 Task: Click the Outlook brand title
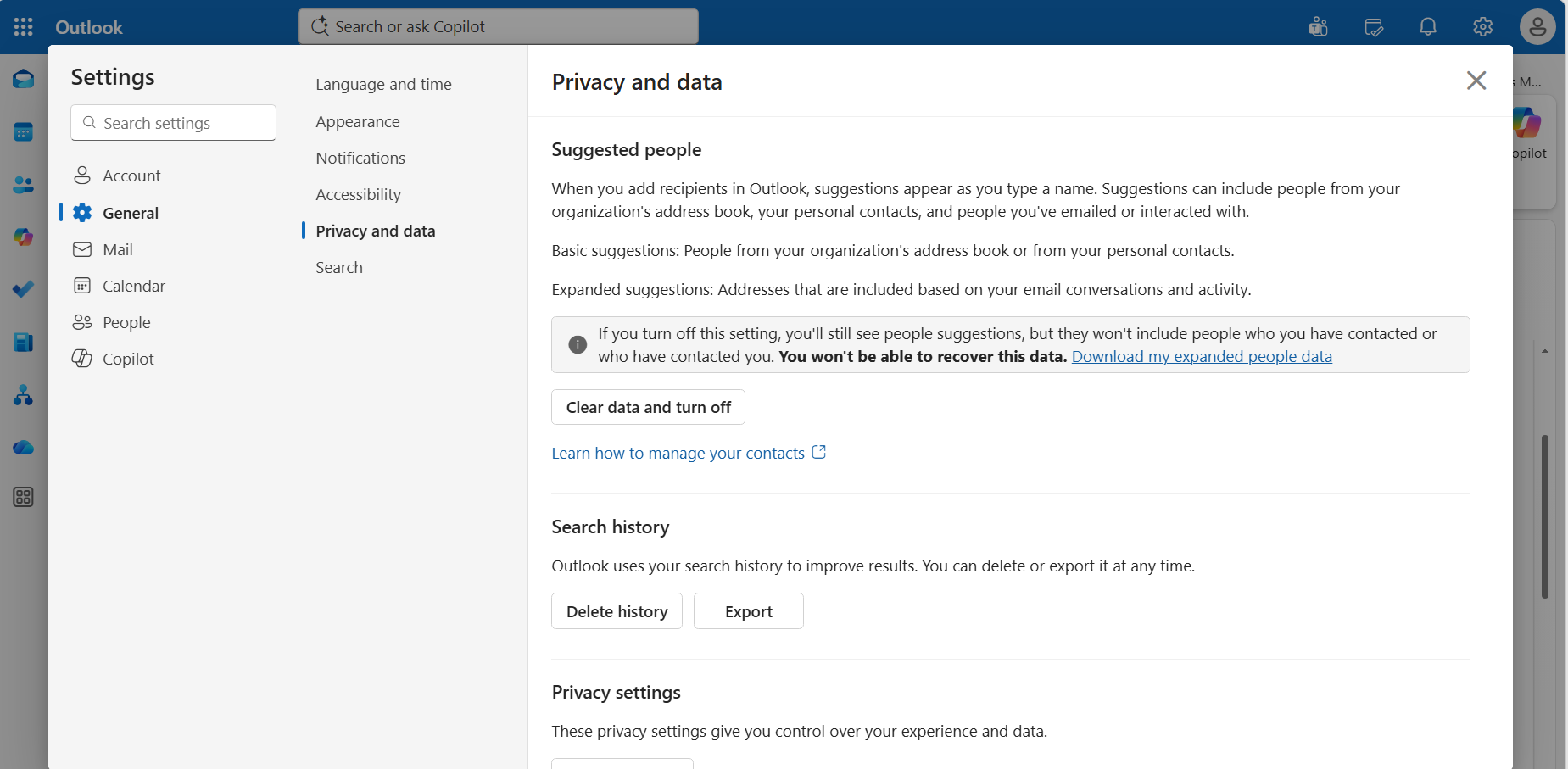pyautogui.click(x=89, y=27)
